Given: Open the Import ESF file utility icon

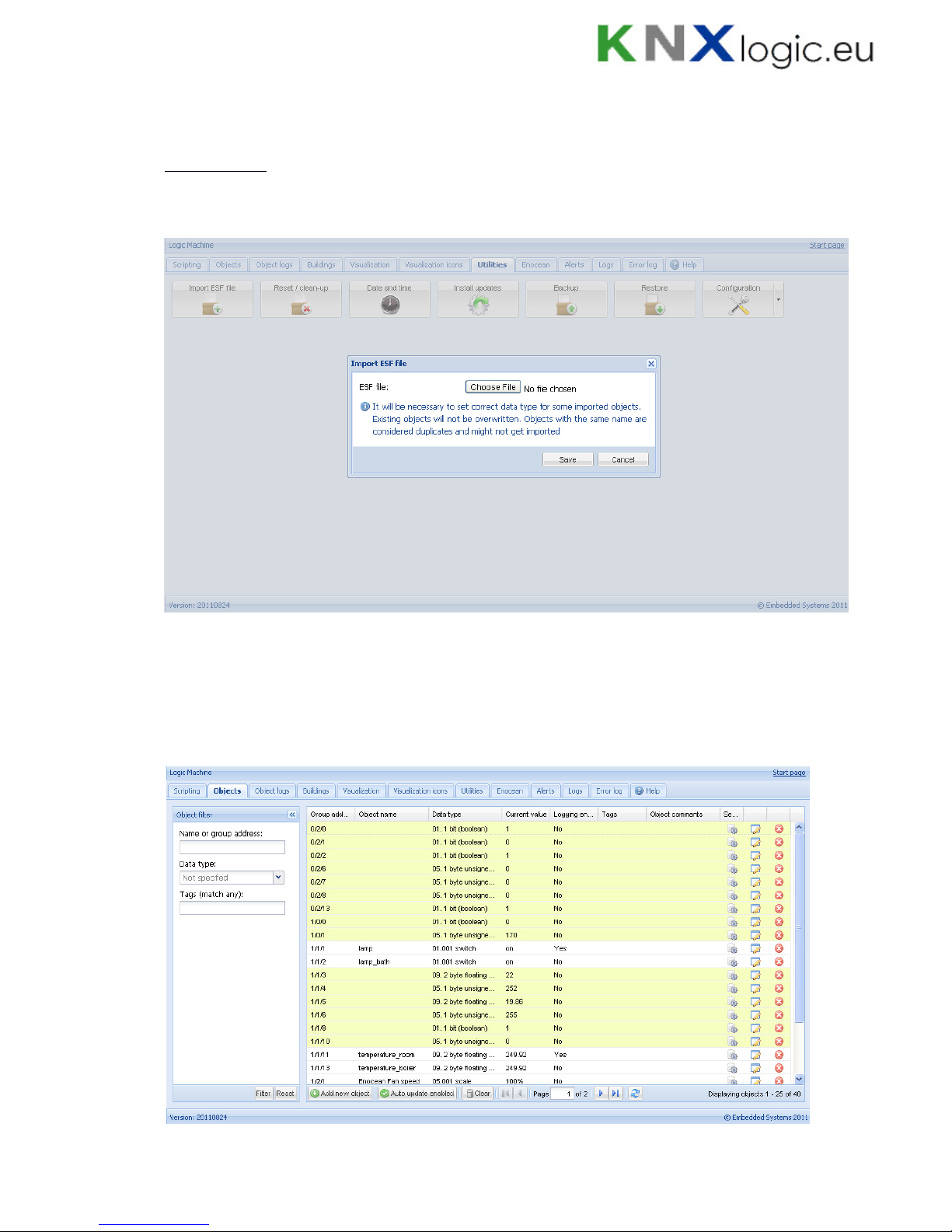Looking at the screenshot, I should coord(212,299).
